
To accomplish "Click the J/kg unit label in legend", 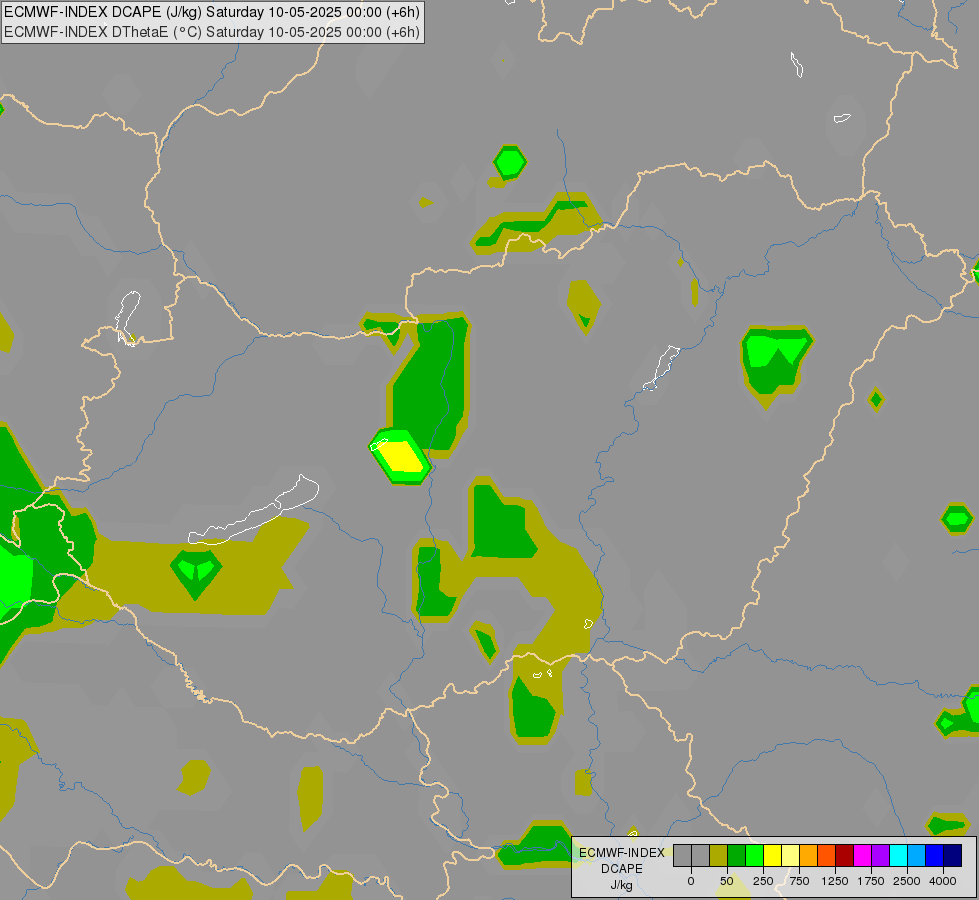I will pos(621,885).
